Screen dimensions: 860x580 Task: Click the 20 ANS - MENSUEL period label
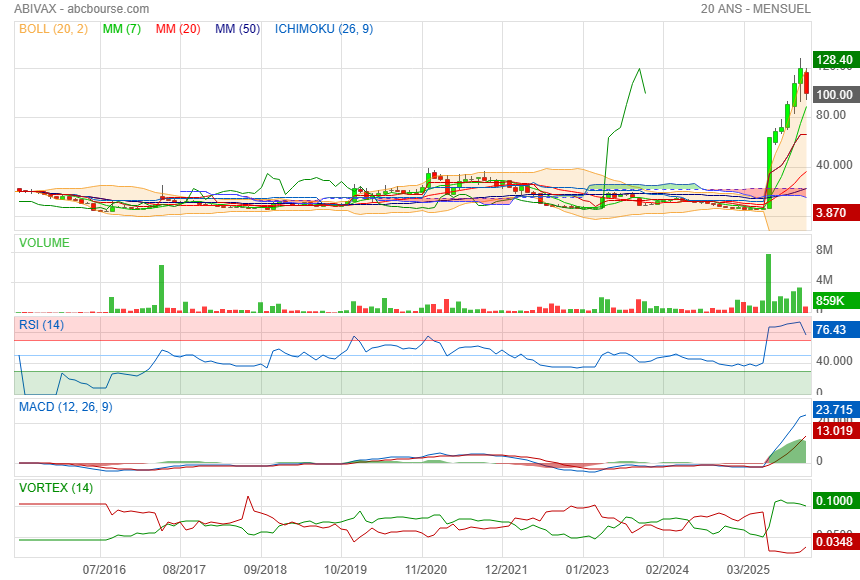(x=756, y=9)
